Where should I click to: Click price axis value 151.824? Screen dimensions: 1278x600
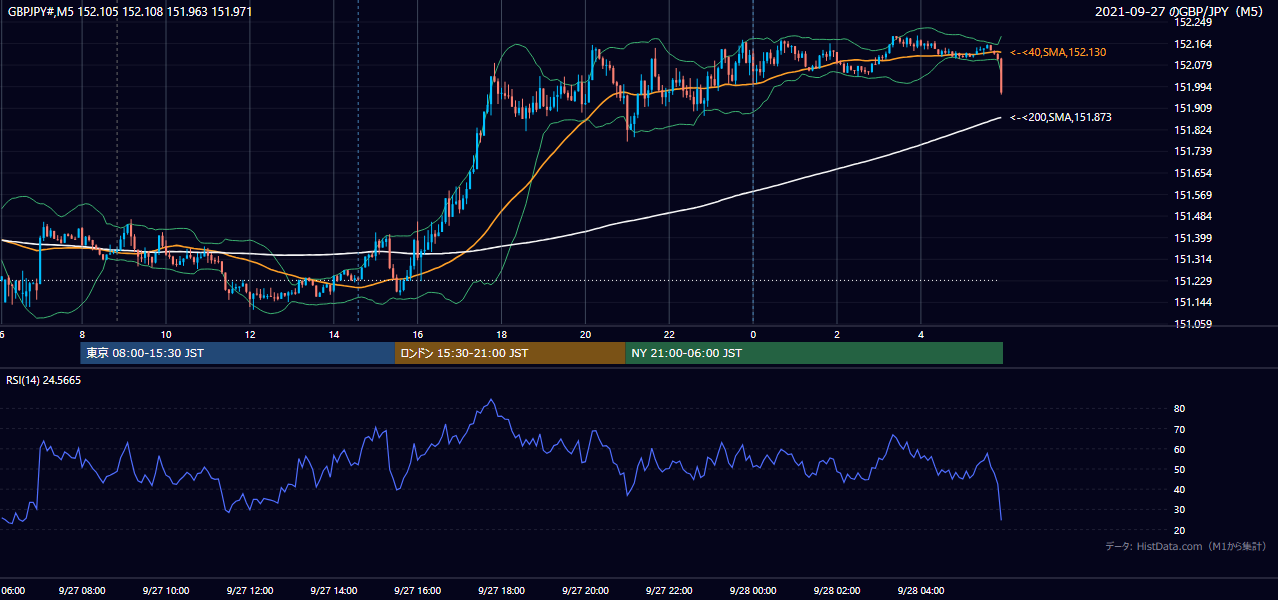(x=1192, y=130)
